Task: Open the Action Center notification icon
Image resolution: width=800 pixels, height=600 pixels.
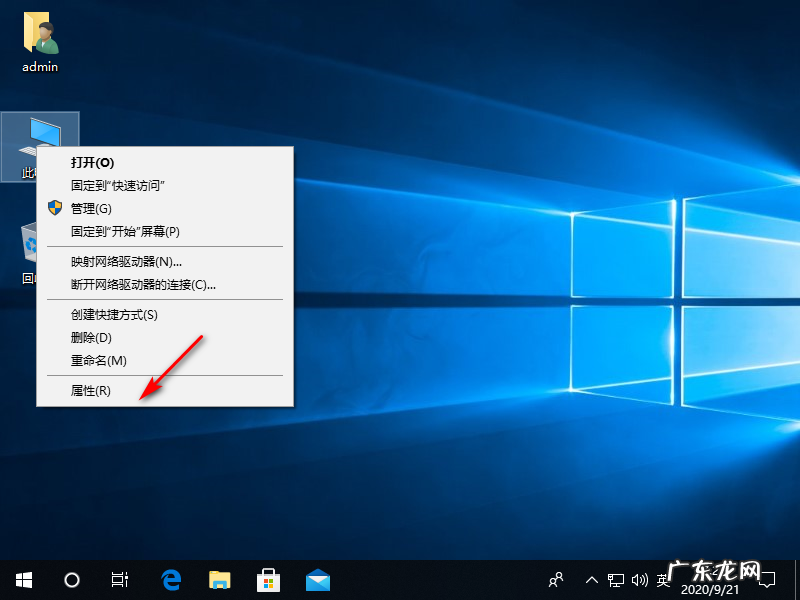Action: [768, 579]
